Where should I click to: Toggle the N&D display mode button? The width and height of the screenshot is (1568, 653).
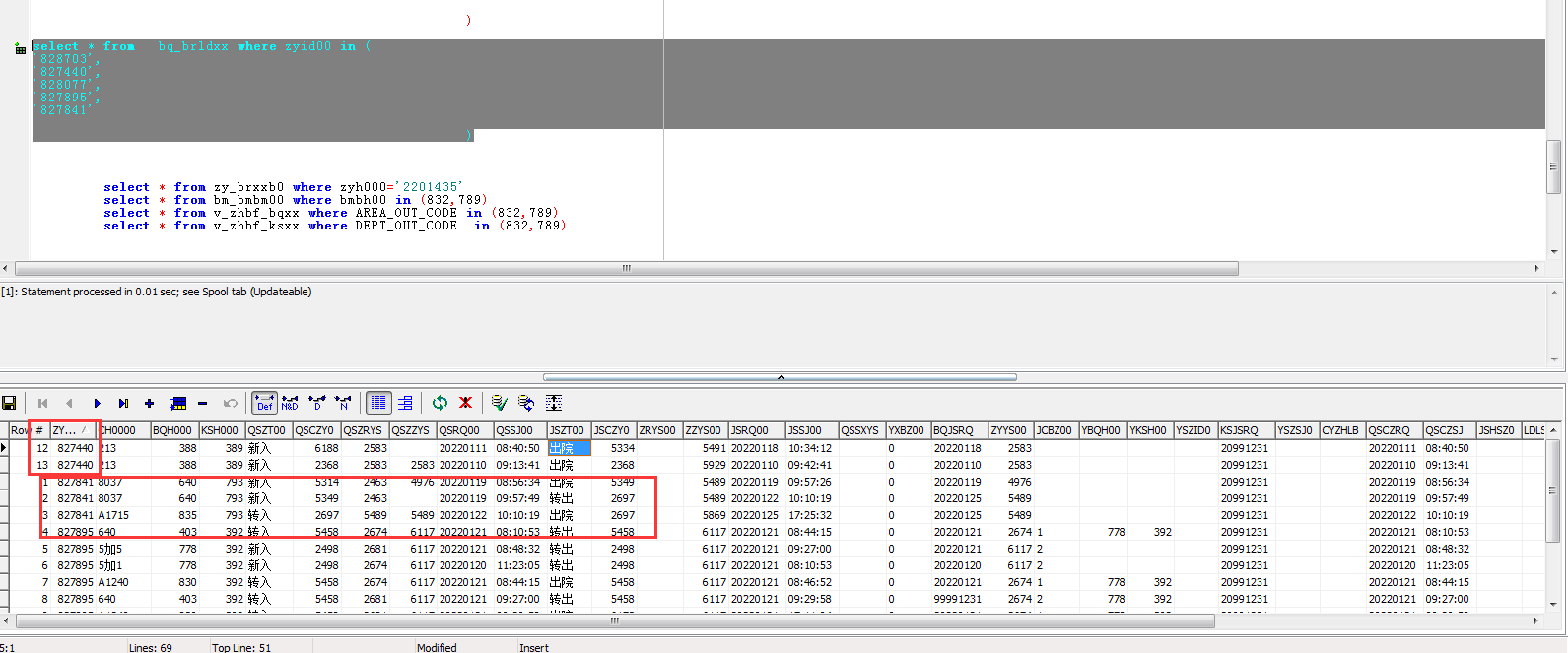[290, 403]
